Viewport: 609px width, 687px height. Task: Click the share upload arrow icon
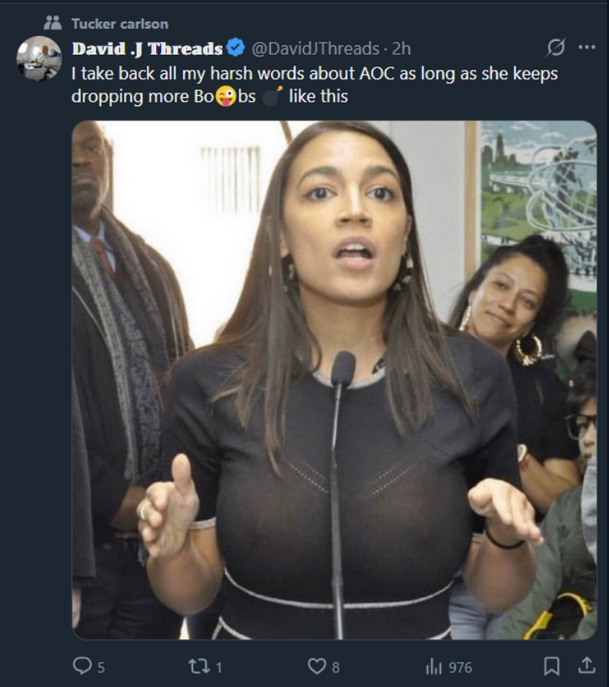pos(586,666)
